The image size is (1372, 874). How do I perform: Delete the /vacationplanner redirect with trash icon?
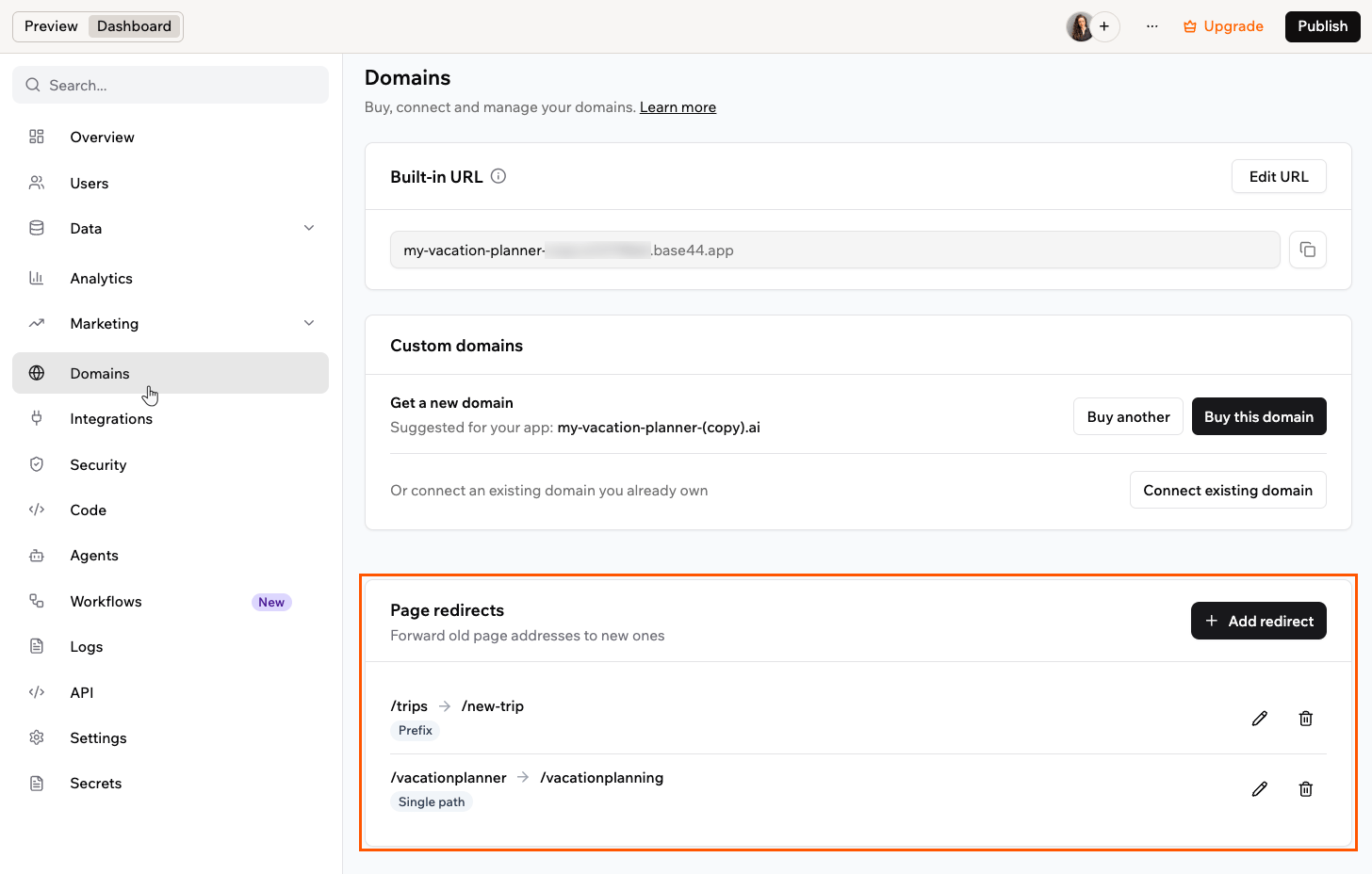click(x=1306, y=789)
